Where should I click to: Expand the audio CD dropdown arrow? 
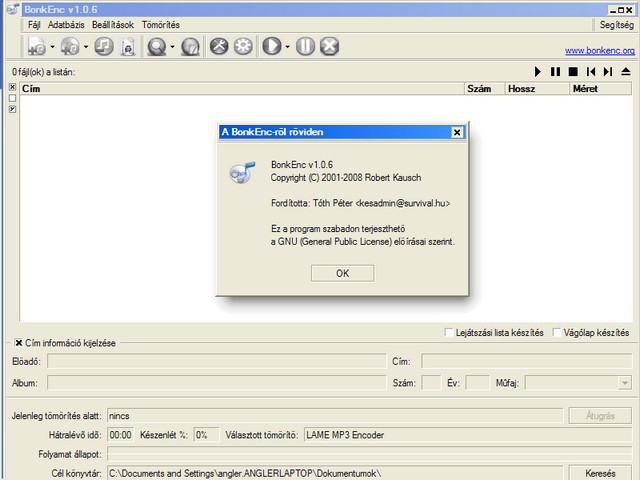tap(86, 47)
